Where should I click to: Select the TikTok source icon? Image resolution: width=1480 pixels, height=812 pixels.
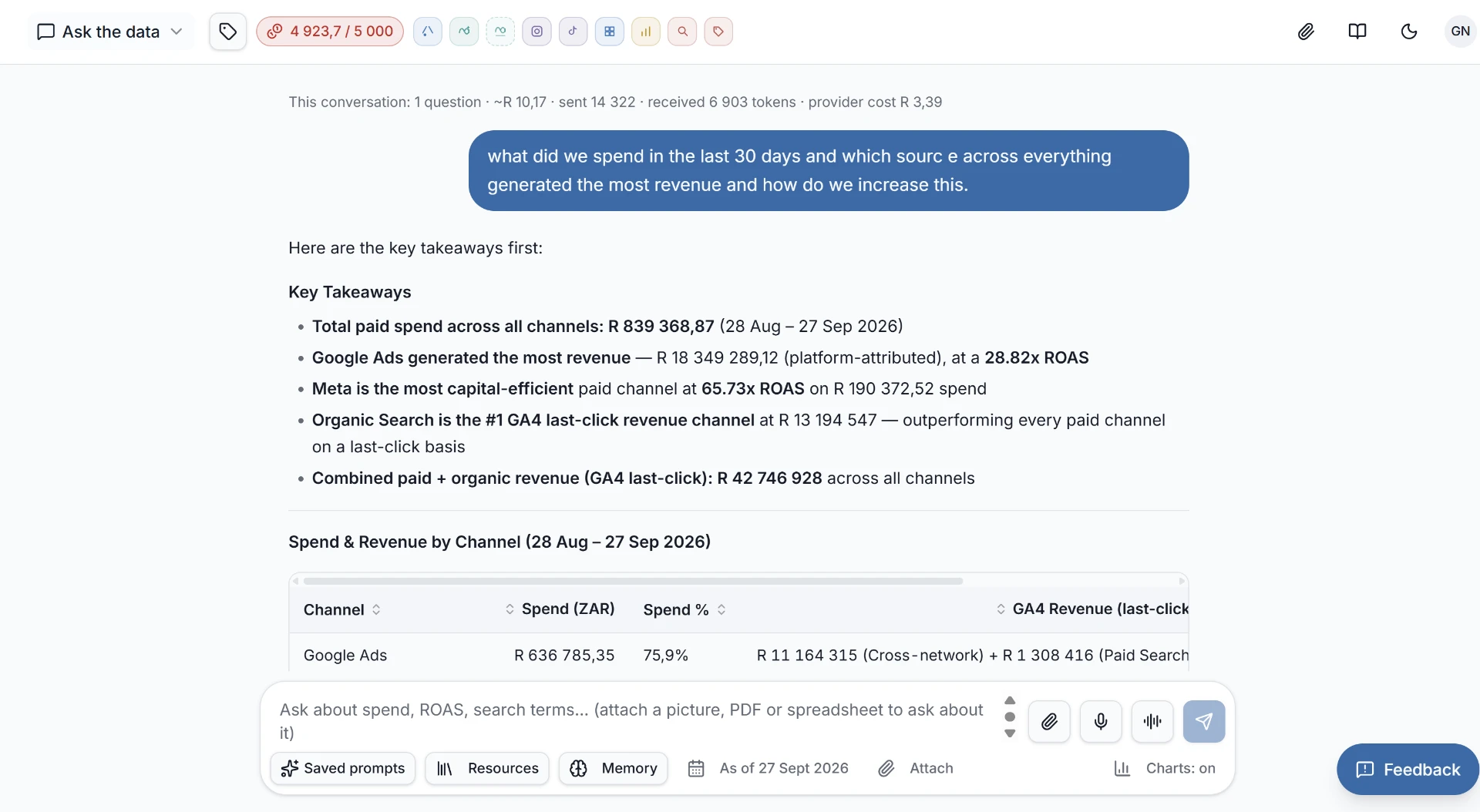pos(573,32)
